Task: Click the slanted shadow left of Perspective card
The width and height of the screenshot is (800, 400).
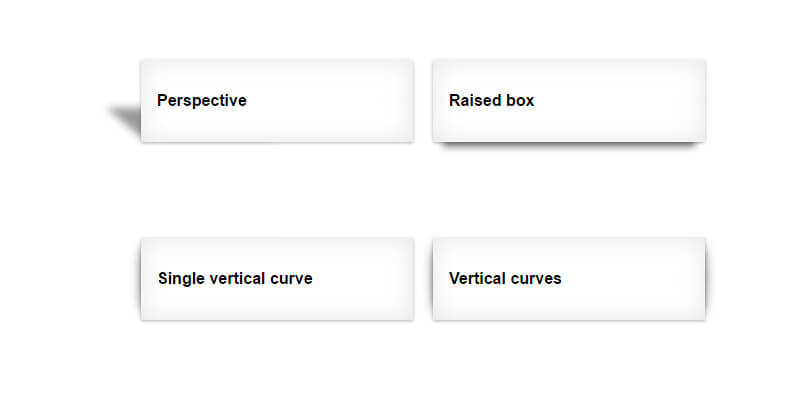Action: coord(127,119)
